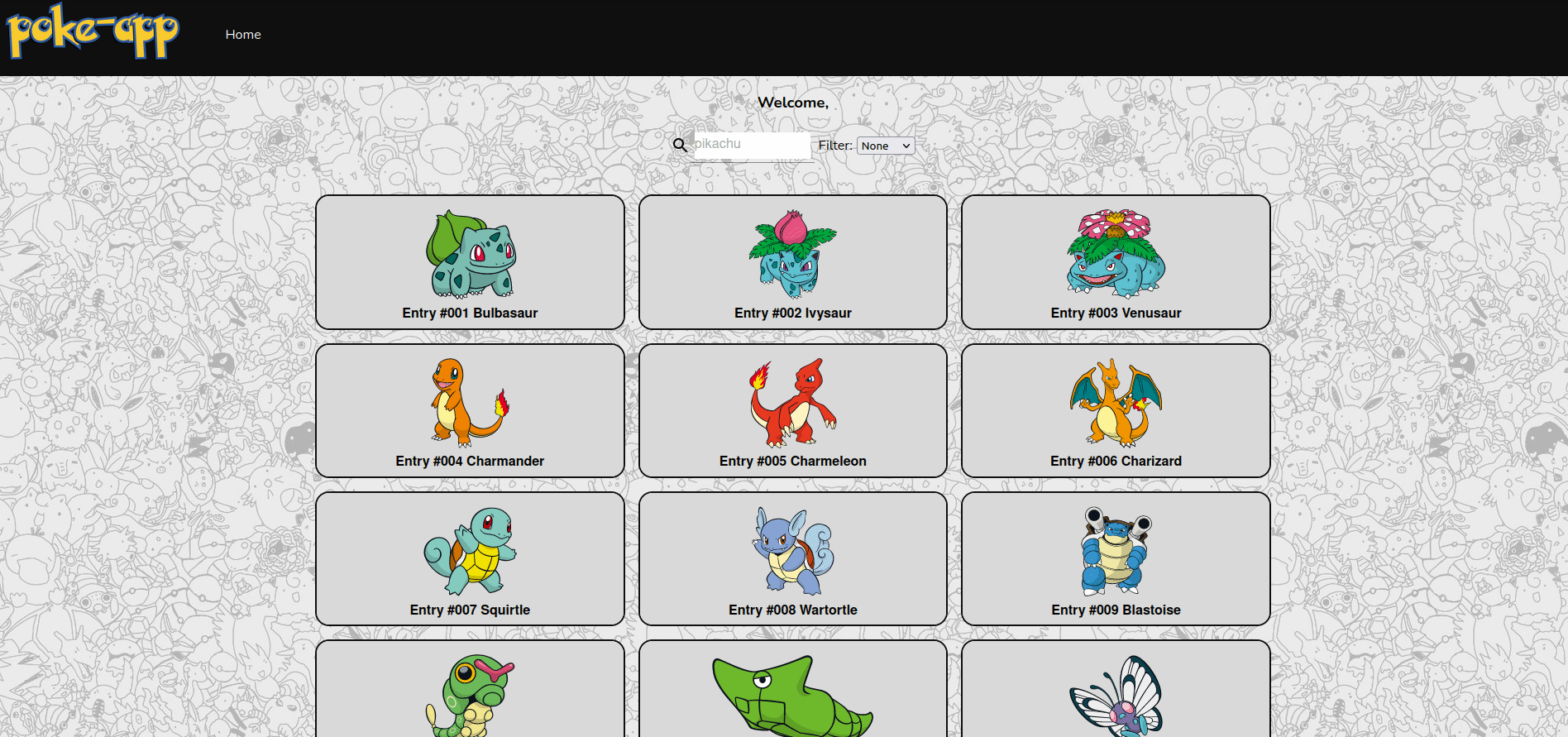Screen dimensions: 1568x737
Task: Click the Squirtle sprite image
Action: [x=471, y=551]
